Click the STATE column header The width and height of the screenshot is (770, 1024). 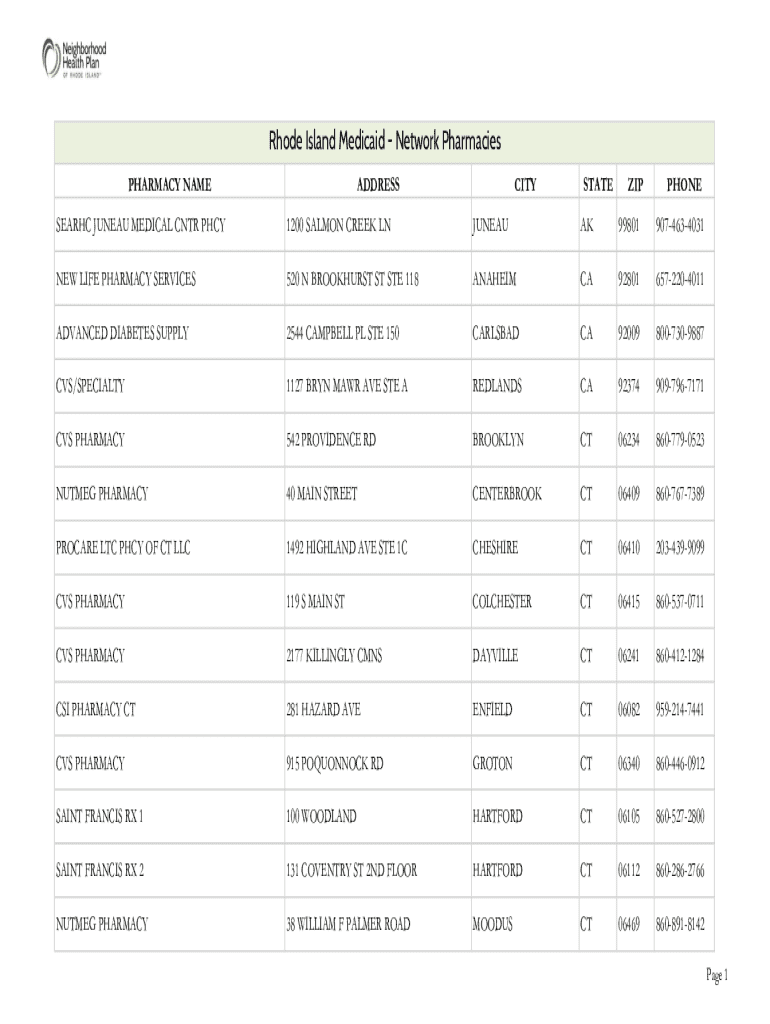coord(598,185)
